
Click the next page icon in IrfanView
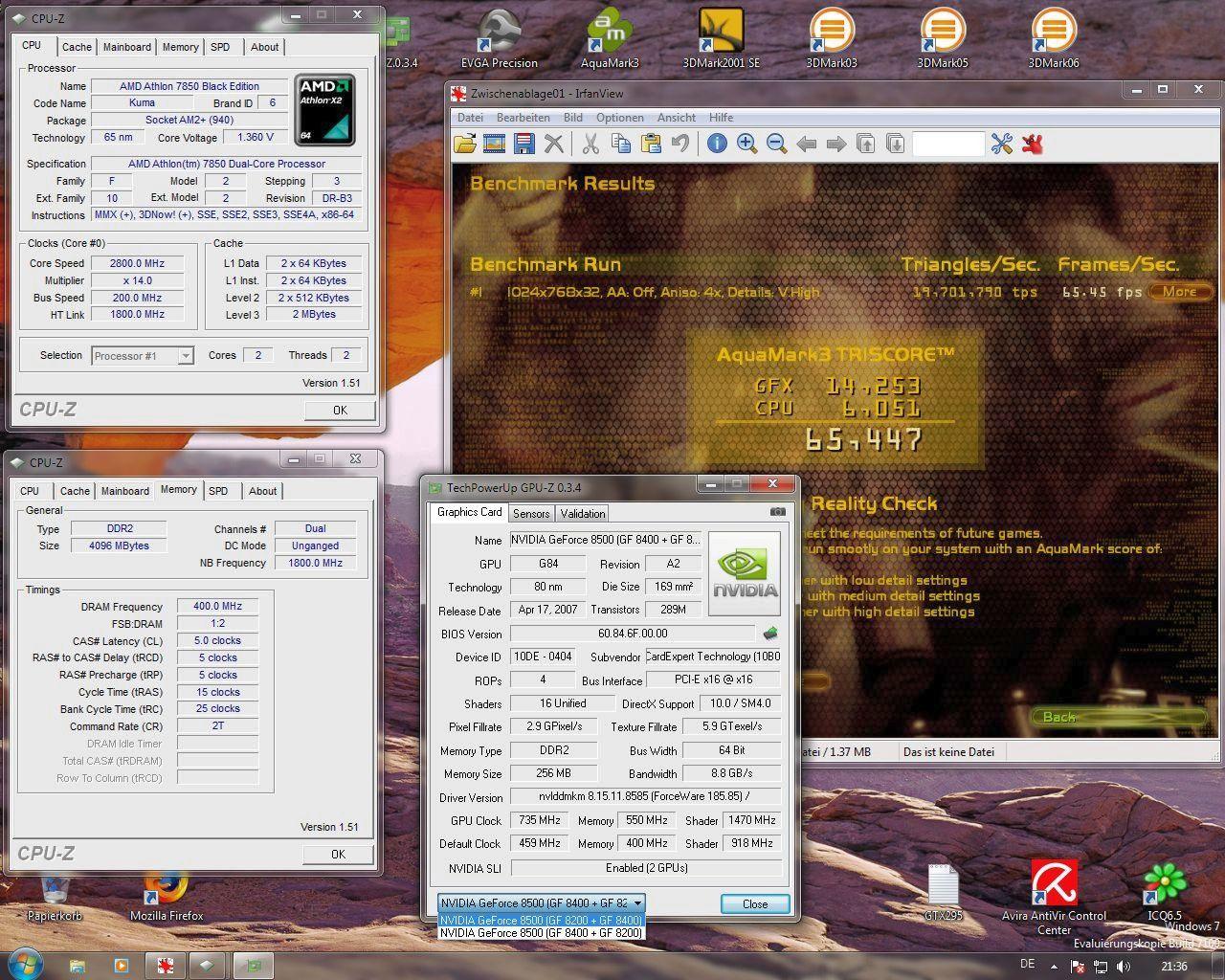coord(896,145)
